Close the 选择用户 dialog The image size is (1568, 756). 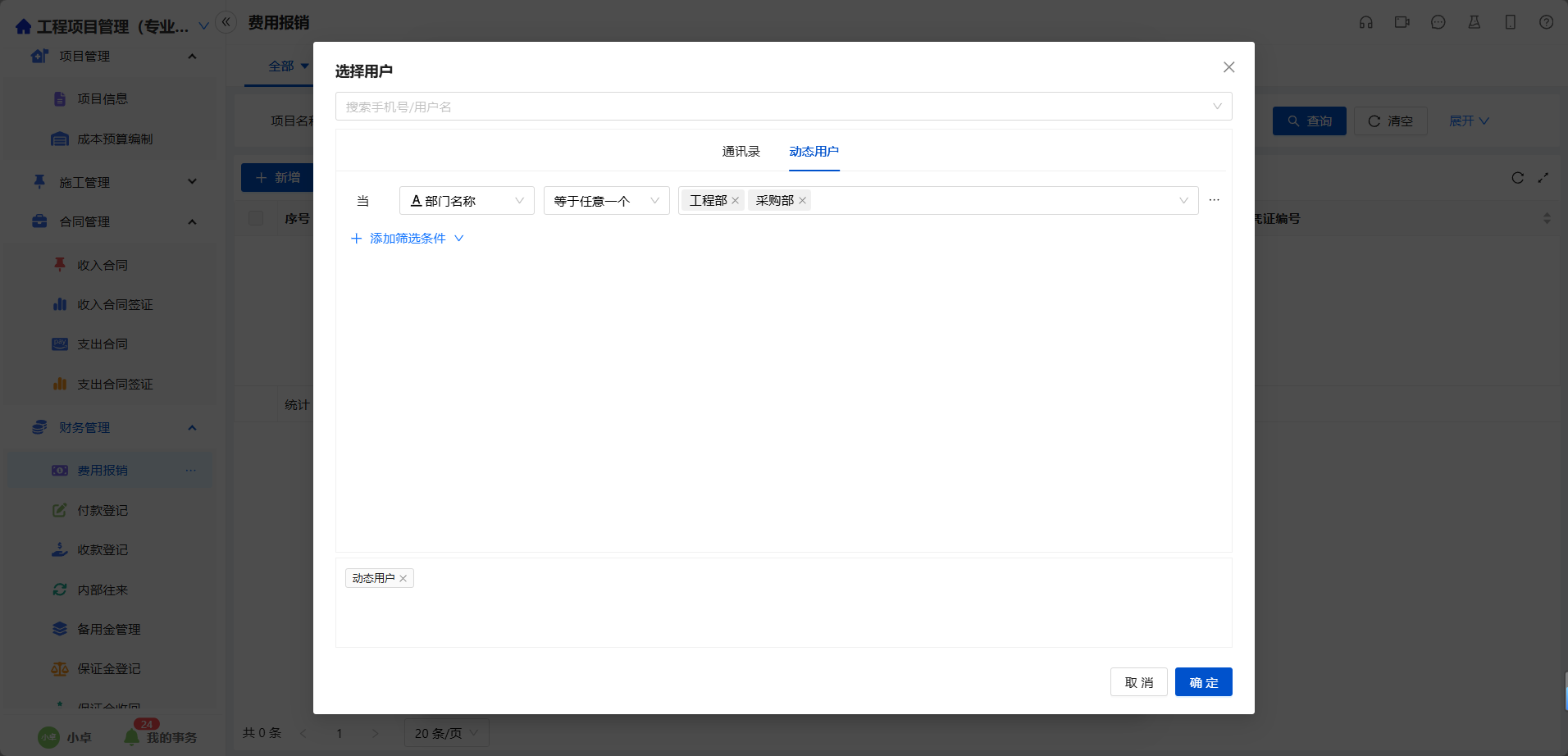(1228, 67)
